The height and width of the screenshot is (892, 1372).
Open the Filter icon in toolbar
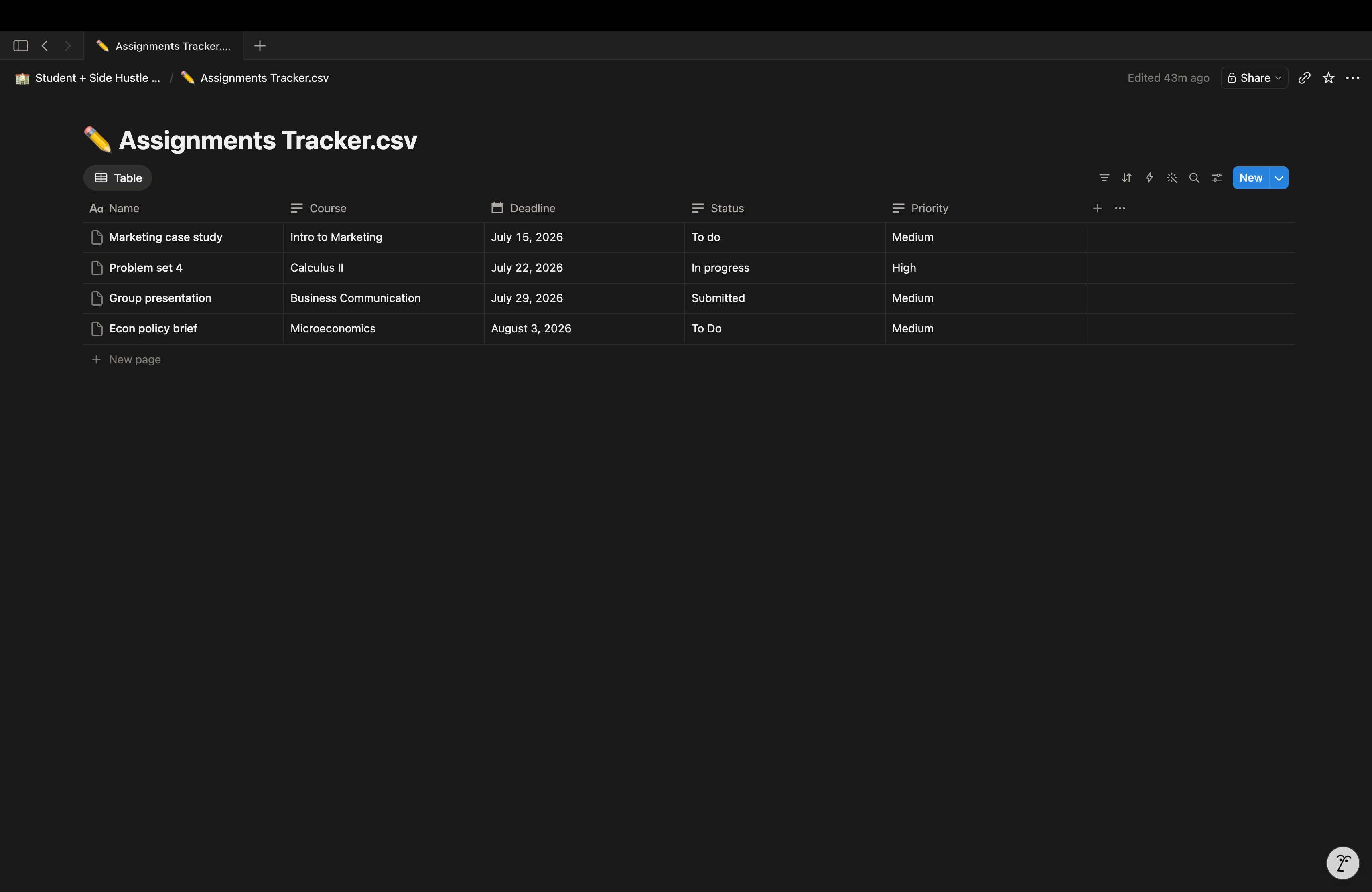coord(1104,178)
